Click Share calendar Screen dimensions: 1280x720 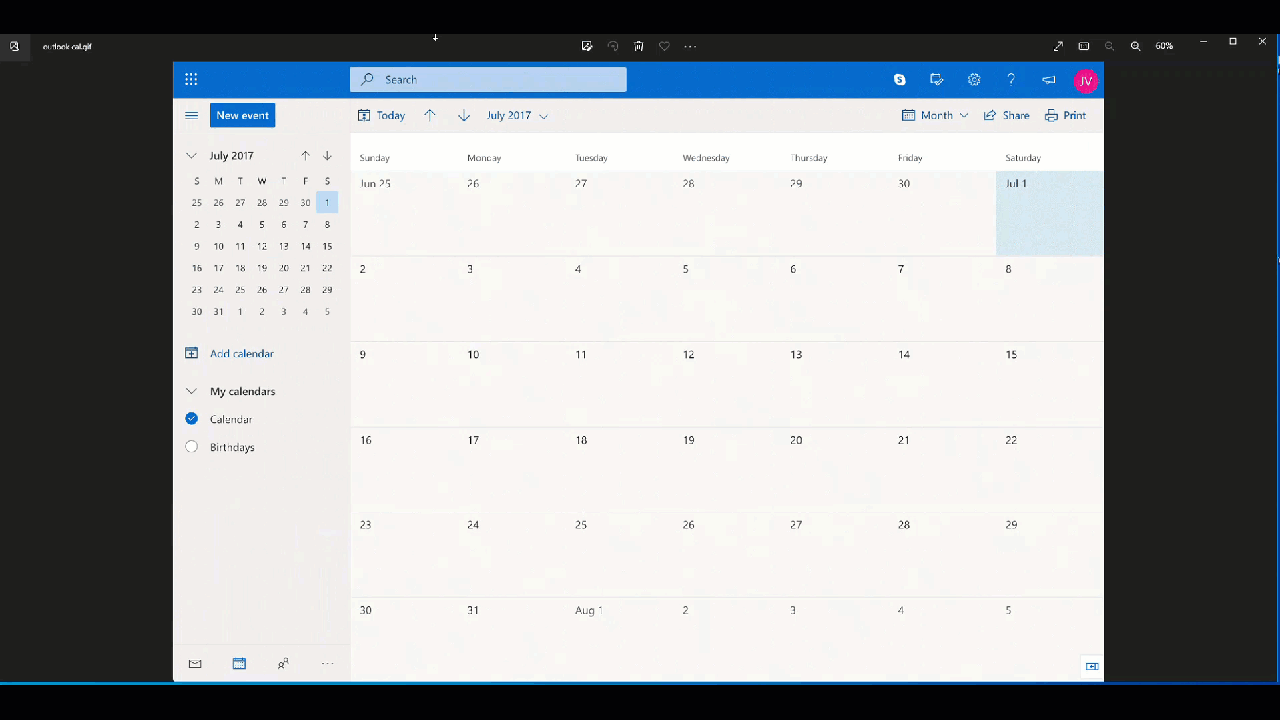(x=1006, y=115)
